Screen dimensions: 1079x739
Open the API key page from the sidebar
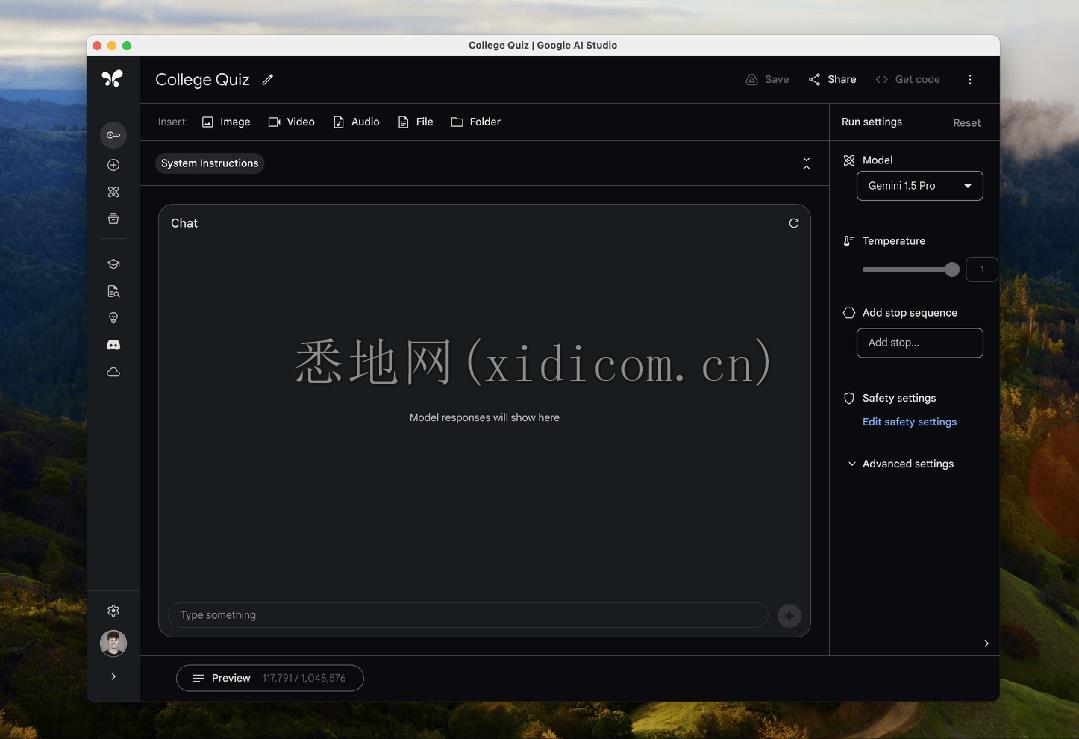tap(113, 135)
